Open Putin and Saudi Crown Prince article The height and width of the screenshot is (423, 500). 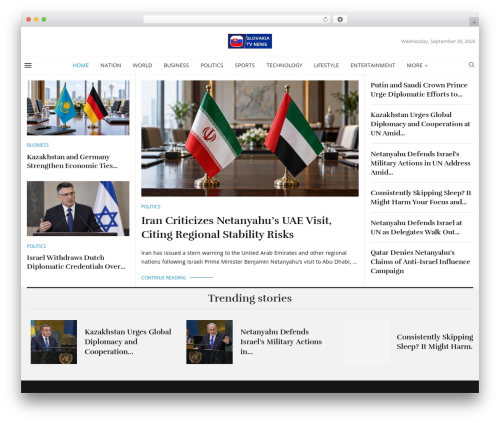419,90
